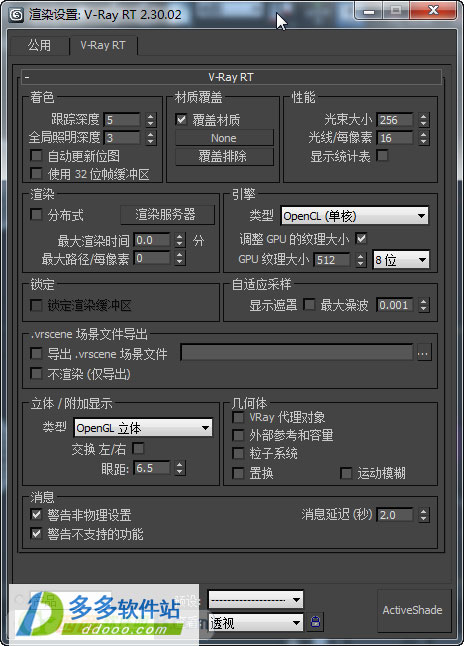Toggle the 置换 checkbox
The width and height of the screenshot is (464, 646).
click(x=238, y=473)
